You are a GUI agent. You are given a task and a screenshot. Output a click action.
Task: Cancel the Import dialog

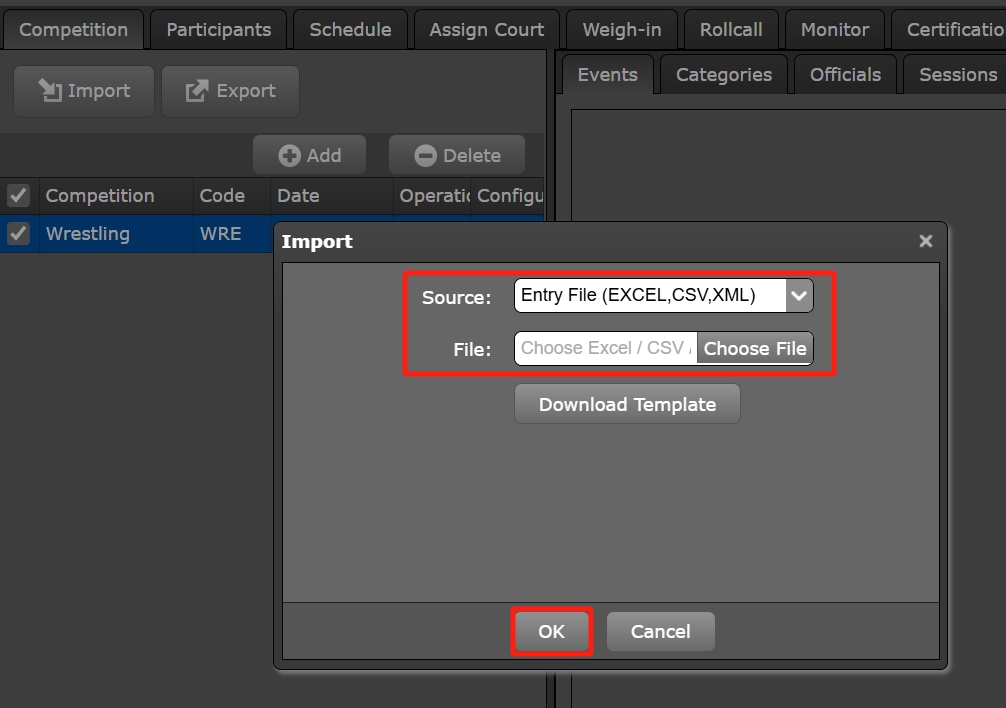[x=660, y=632]
